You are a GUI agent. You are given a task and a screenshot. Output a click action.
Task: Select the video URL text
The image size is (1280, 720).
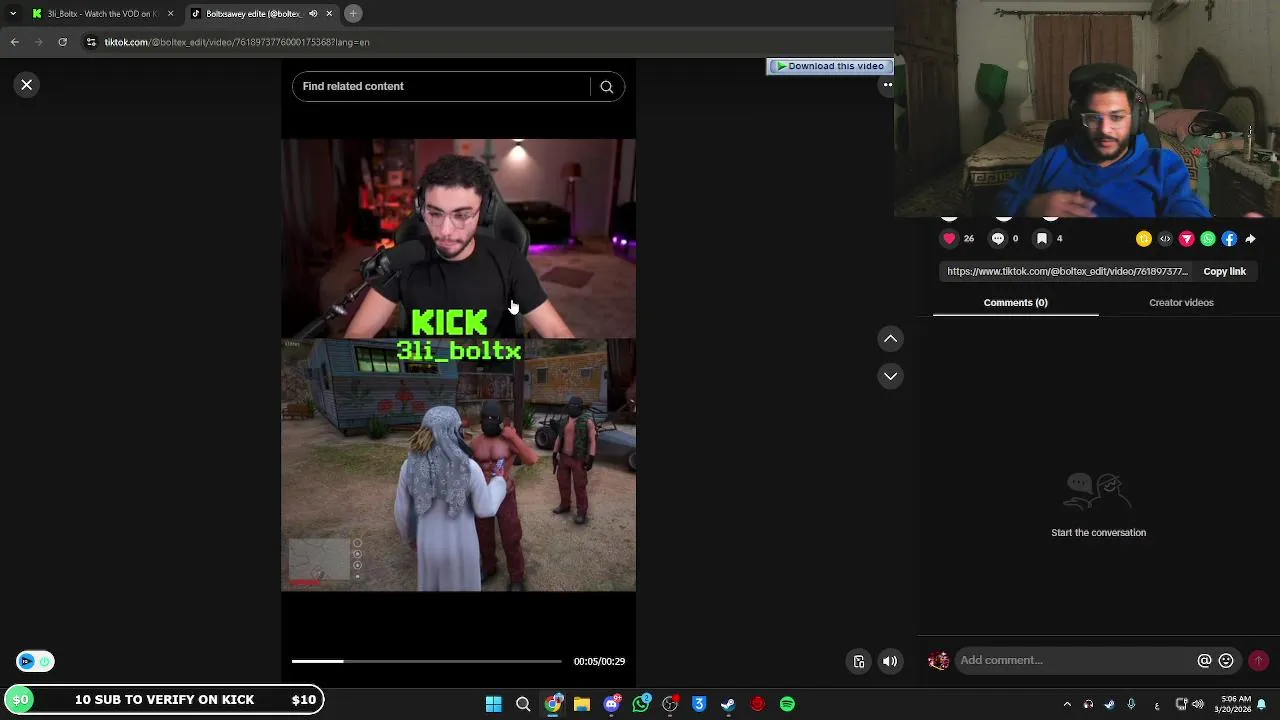1067,272
